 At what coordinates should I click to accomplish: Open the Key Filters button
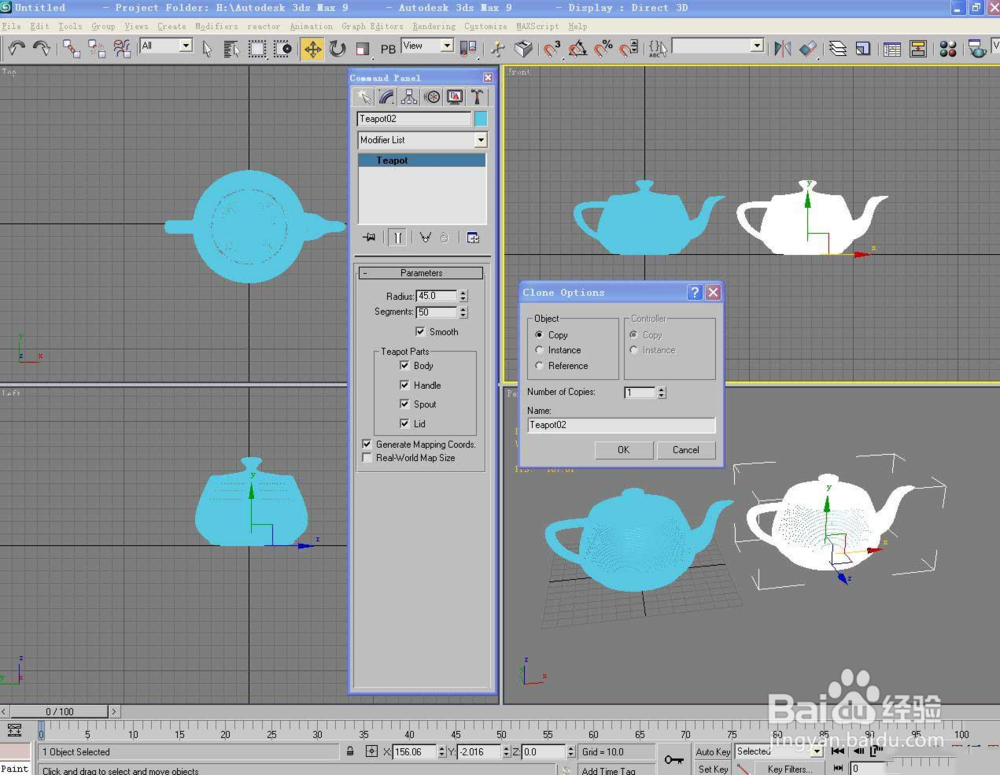(x=790, y=769)
